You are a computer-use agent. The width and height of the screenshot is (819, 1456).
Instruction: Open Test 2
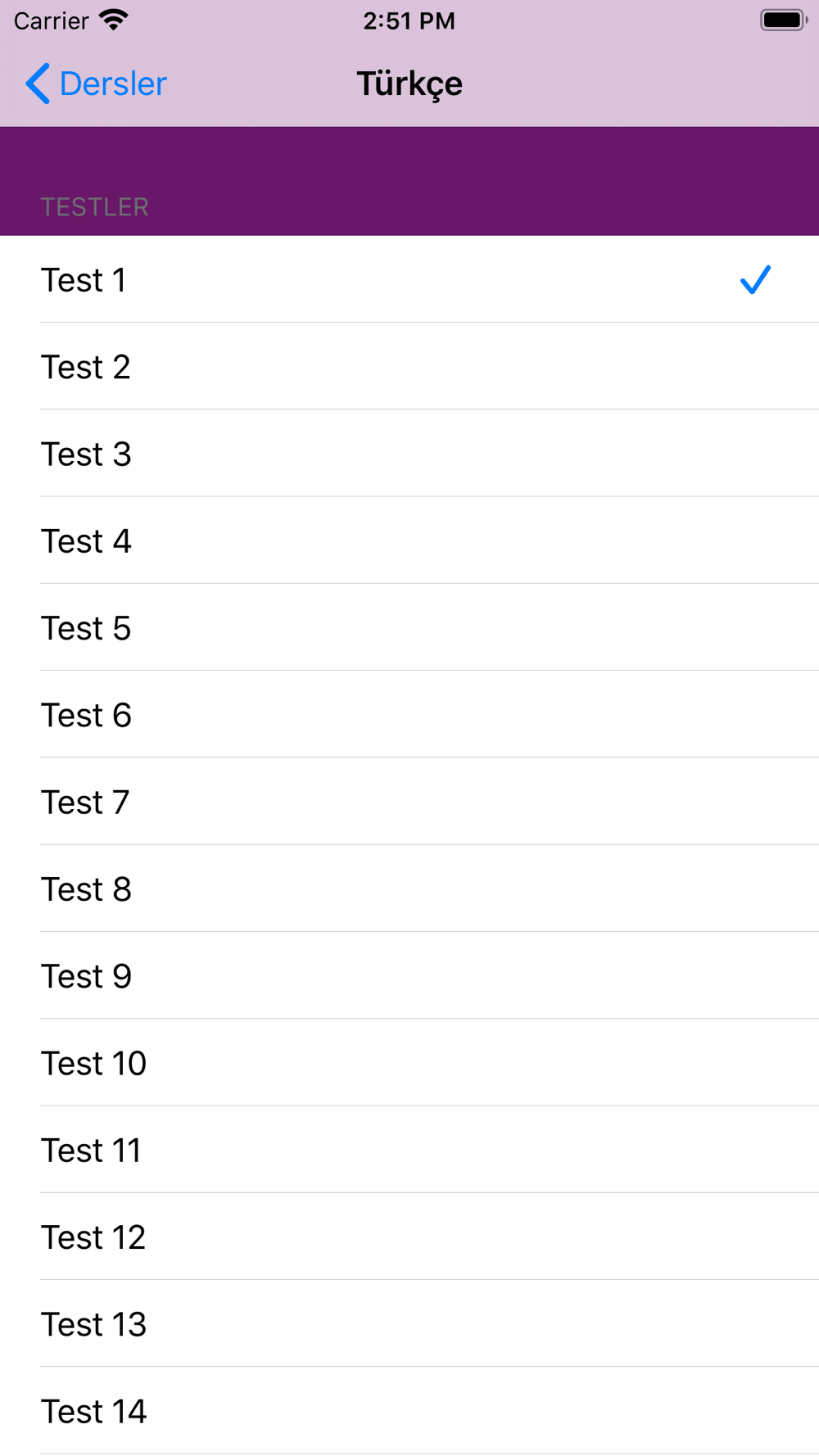pos(409,366)
